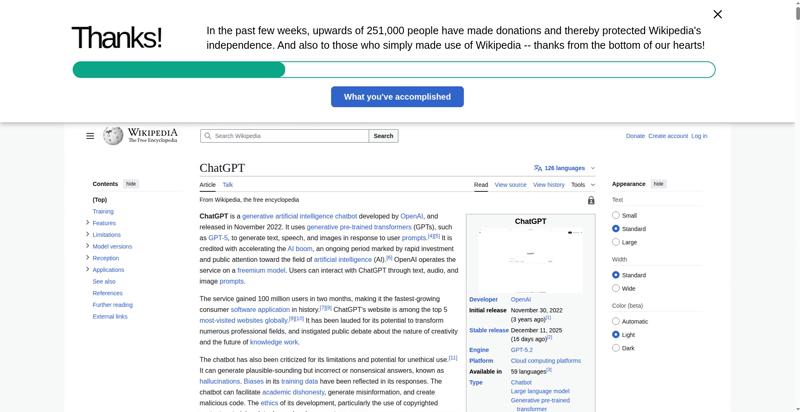Viewport: 800px width, 412px height.
Task: Open the View history tab
Action: [x=548, y=185]
